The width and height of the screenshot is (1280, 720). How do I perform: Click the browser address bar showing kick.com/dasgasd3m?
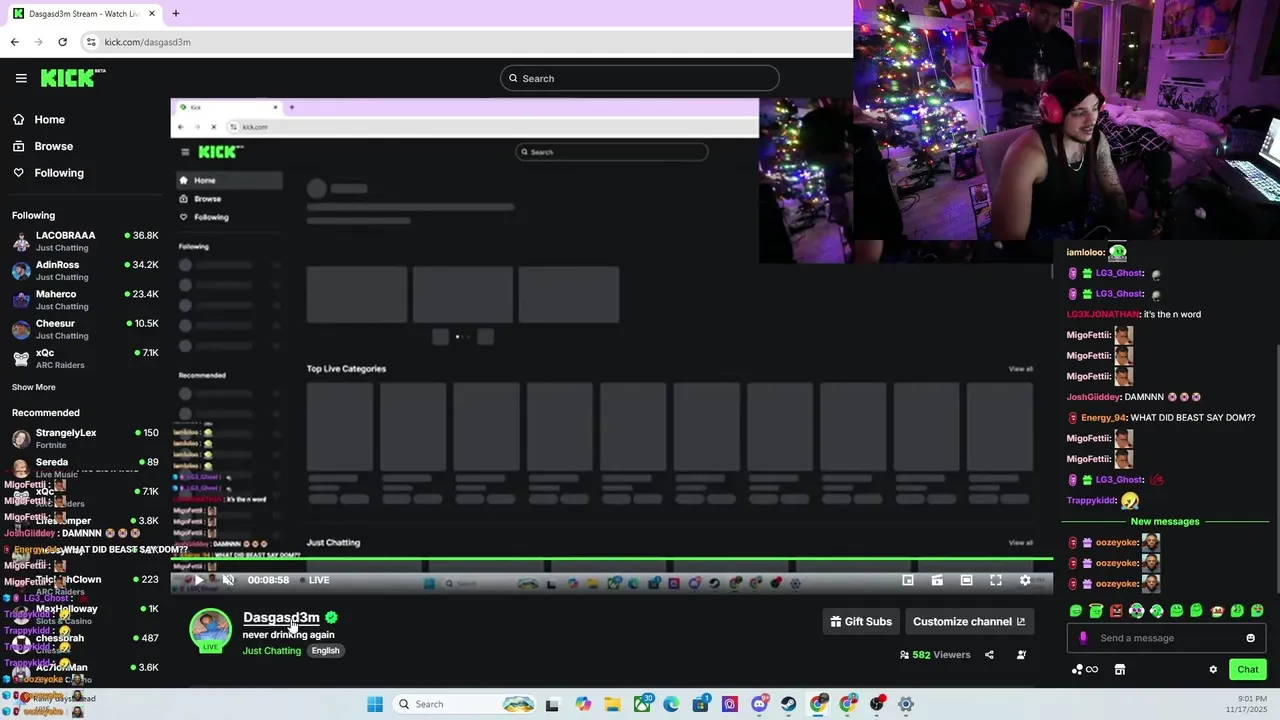click(x=465, y=42)
